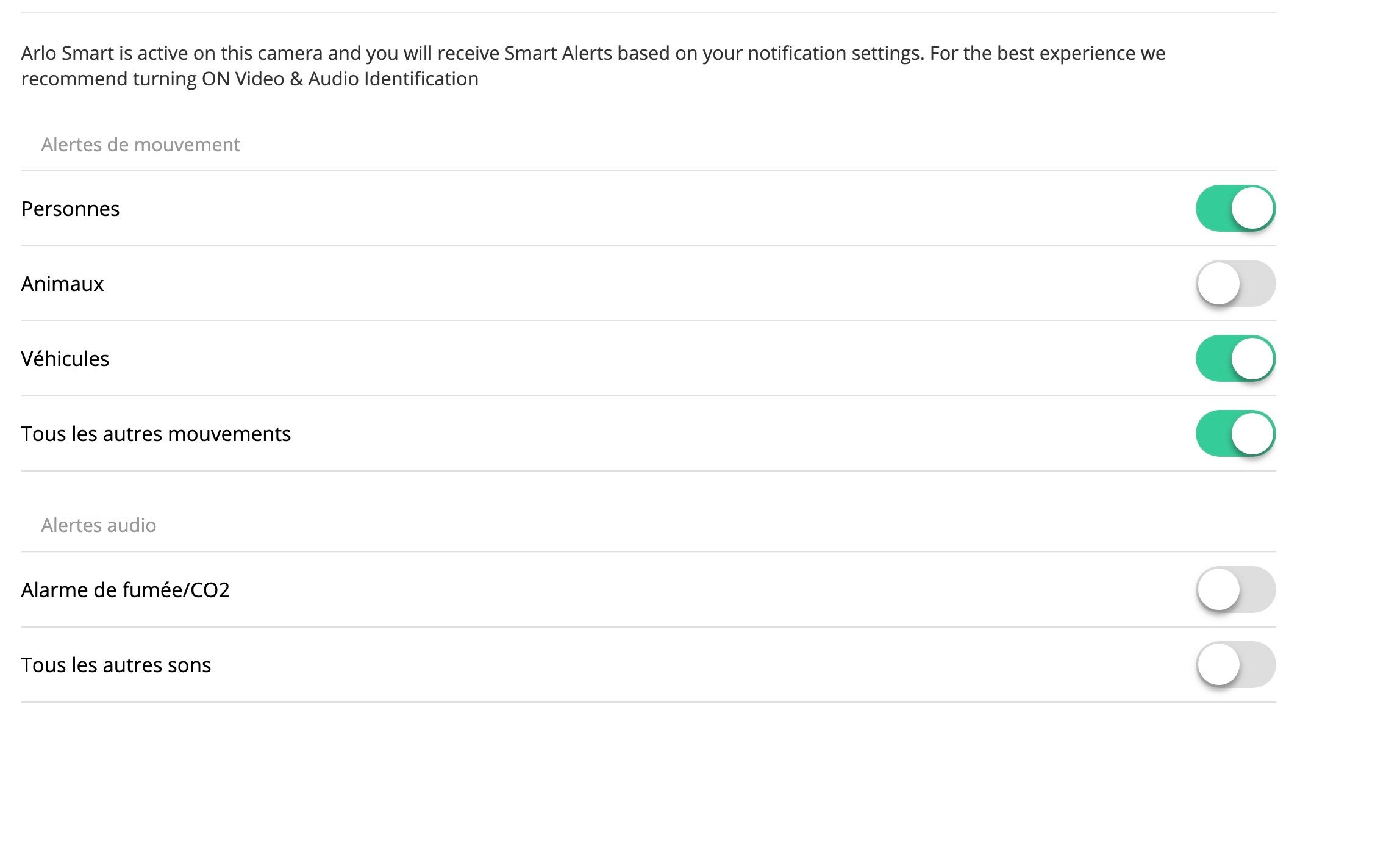Click the words Arlo Smart in the description
1400x843 pixels.
[x=67, y=54]
